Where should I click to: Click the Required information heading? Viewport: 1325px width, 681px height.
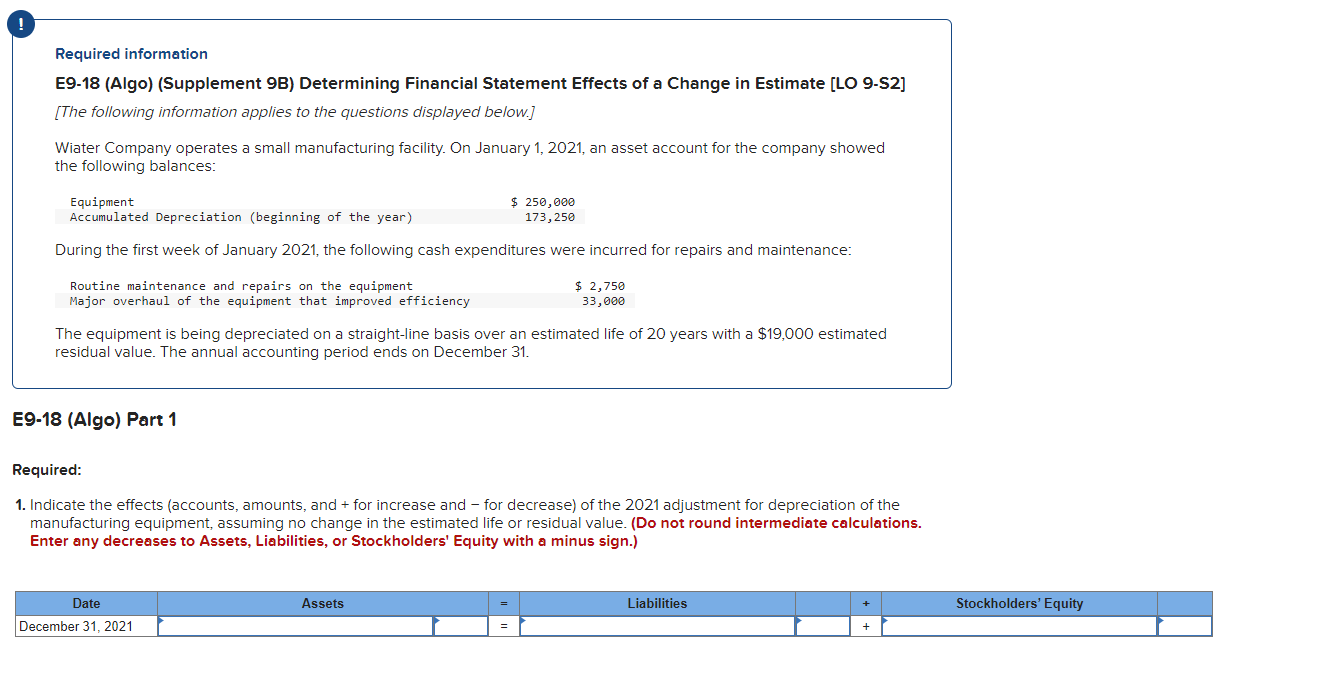(131, 53)
